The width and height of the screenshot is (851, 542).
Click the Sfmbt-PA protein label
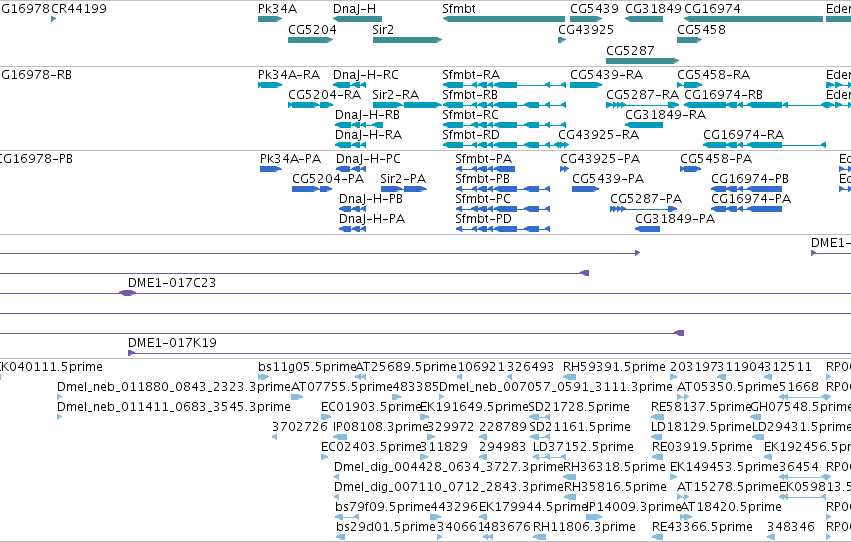click(484, 158)
